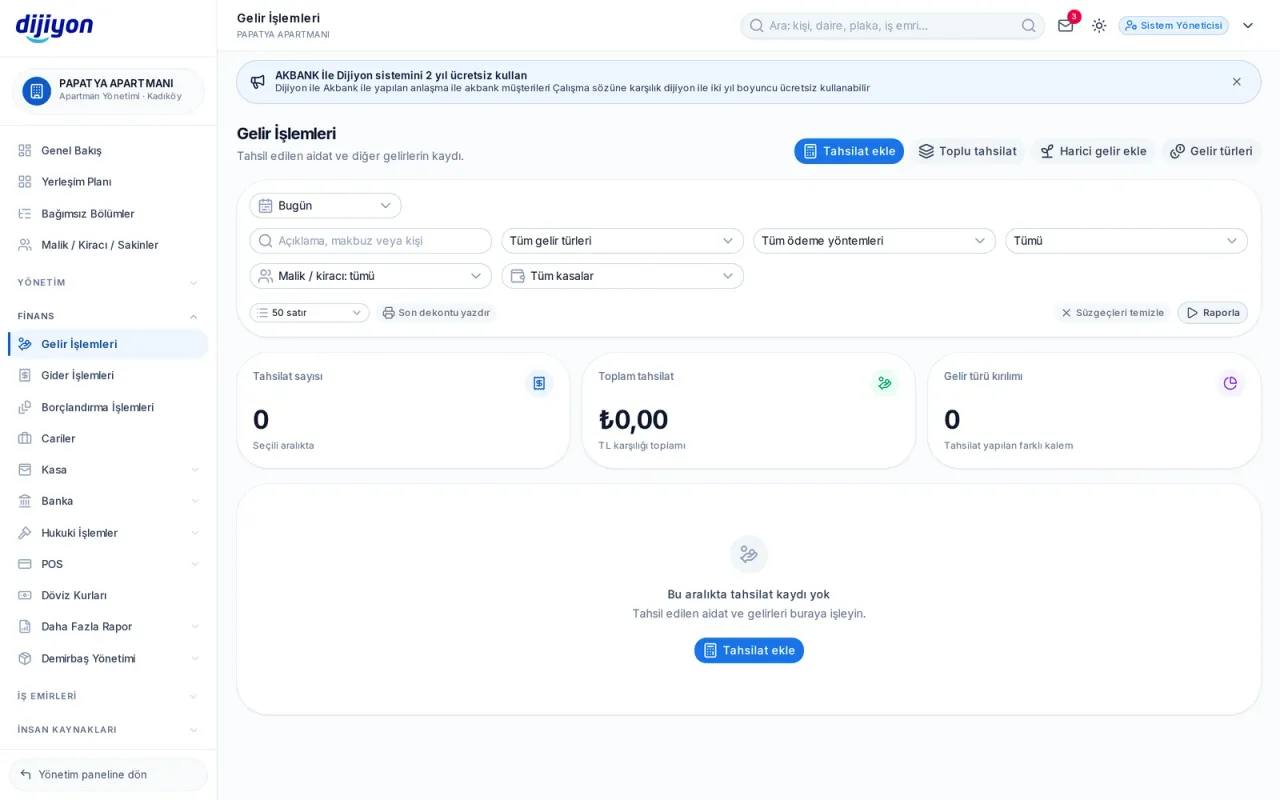The height and width of the screenshot is (800, 1280).
Task: Open Yerleşim Planı in sidebar
Action: 108,182
